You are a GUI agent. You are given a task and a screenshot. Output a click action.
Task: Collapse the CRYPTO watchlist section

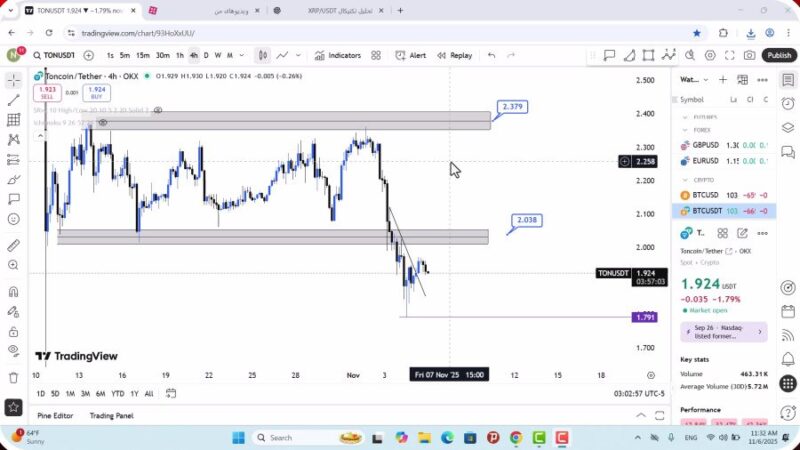686,180
